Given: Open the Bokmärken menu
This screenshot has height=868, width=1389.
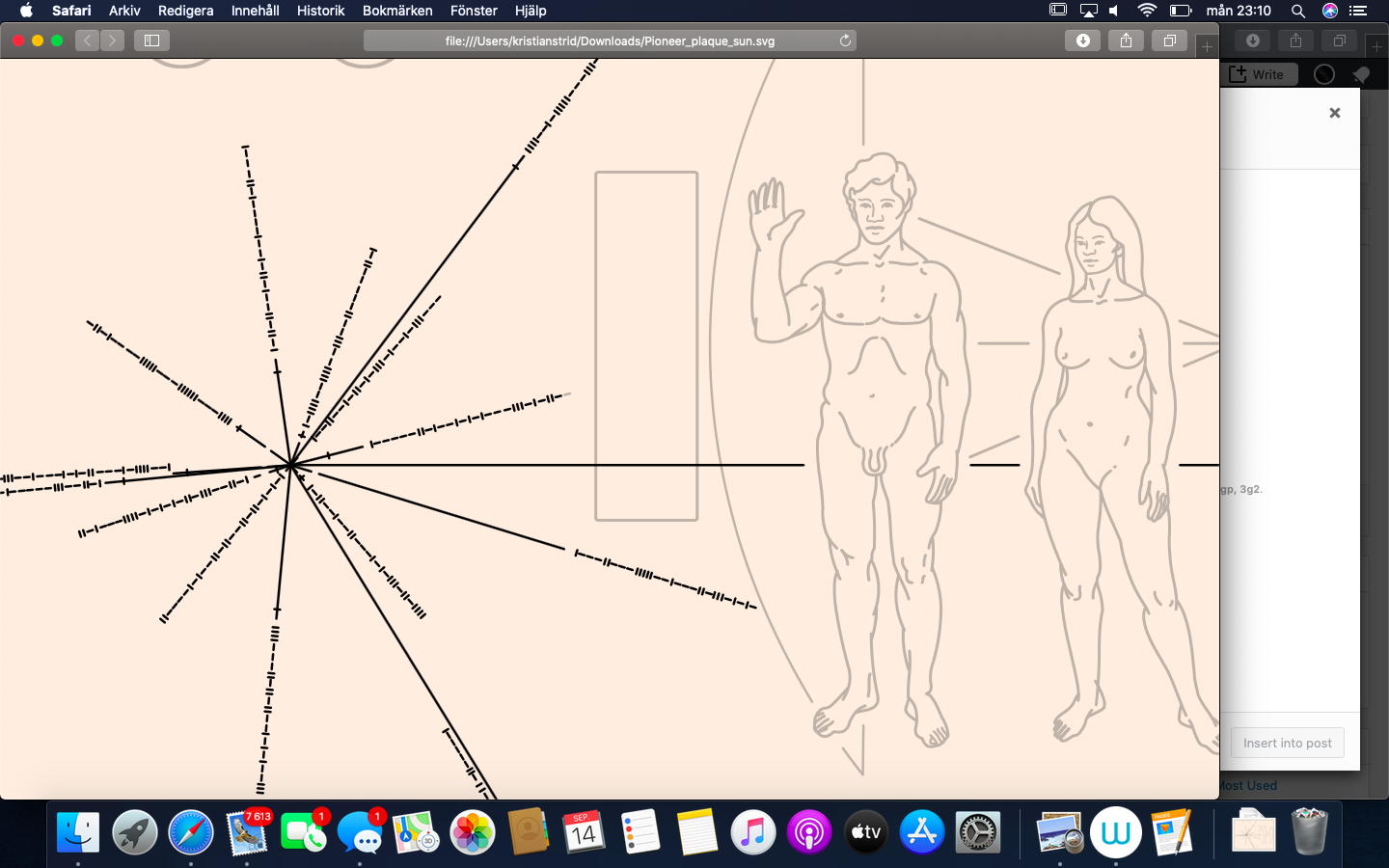Looking at the screenshot, I should coord(397,11).
